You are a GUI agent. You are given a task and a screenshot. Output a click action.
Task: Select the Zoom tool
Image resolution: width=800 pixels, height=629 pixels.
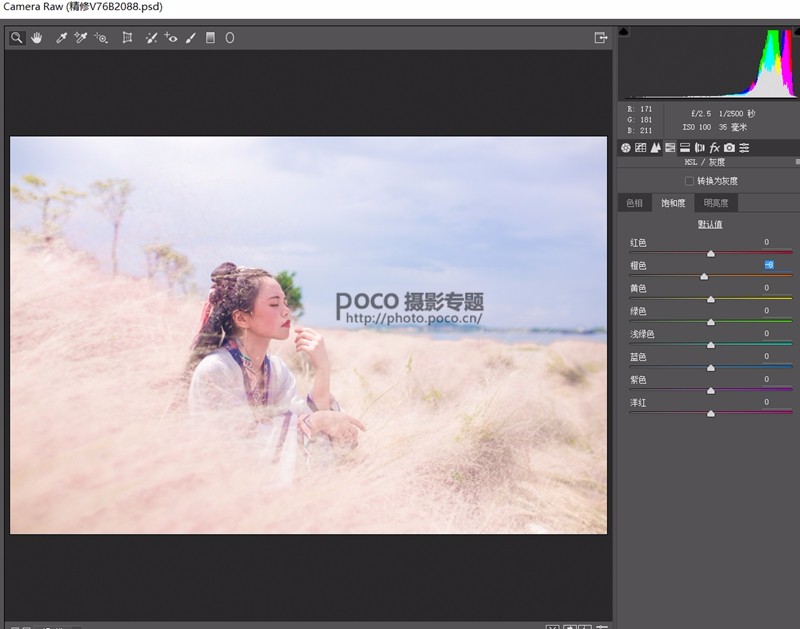[x=16, y=38]
